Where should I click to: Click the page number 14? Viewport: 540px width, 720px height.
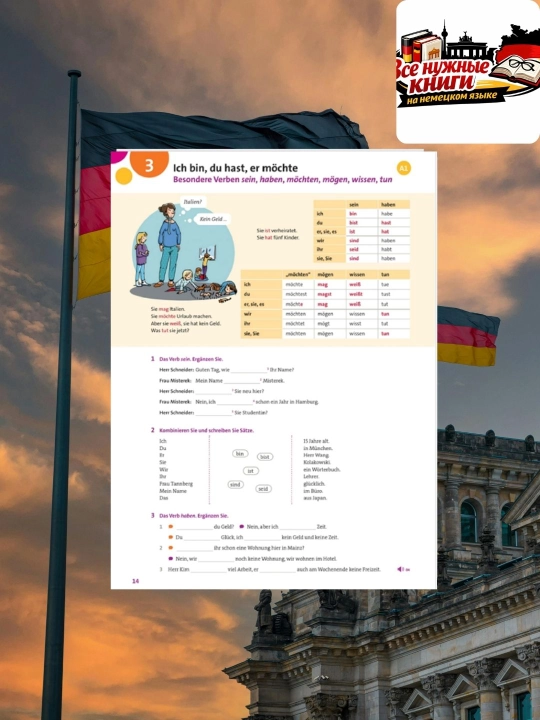135,581
